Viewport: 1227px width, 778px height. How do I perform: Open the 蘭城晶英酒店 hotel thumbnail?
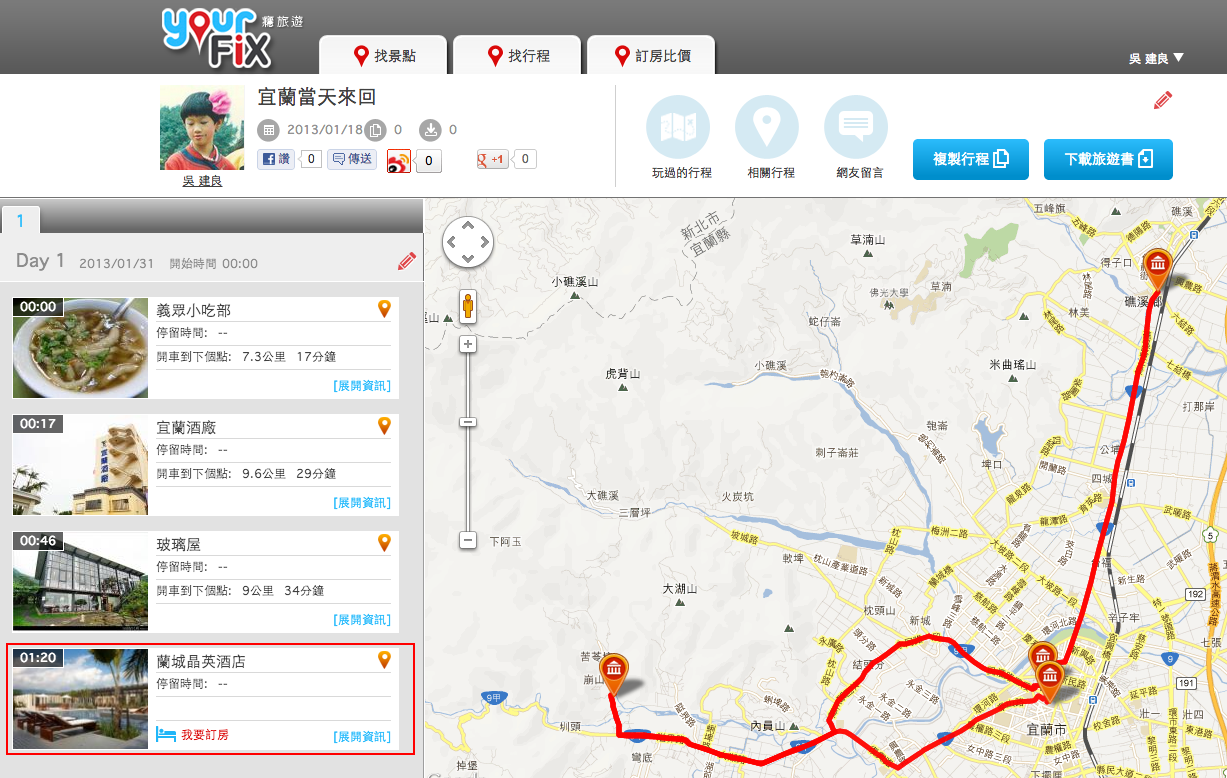tap(80, 698)
